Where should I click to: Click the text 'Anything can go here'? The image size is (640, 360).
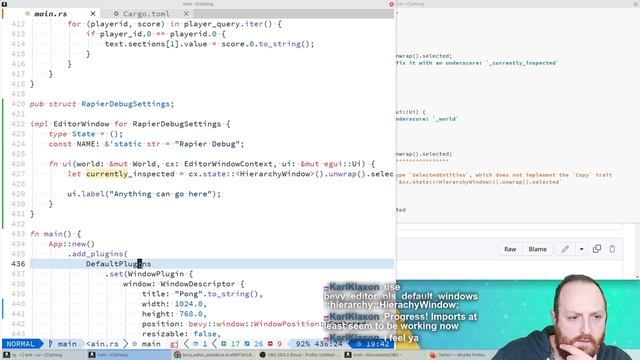(x=161, y=194)
